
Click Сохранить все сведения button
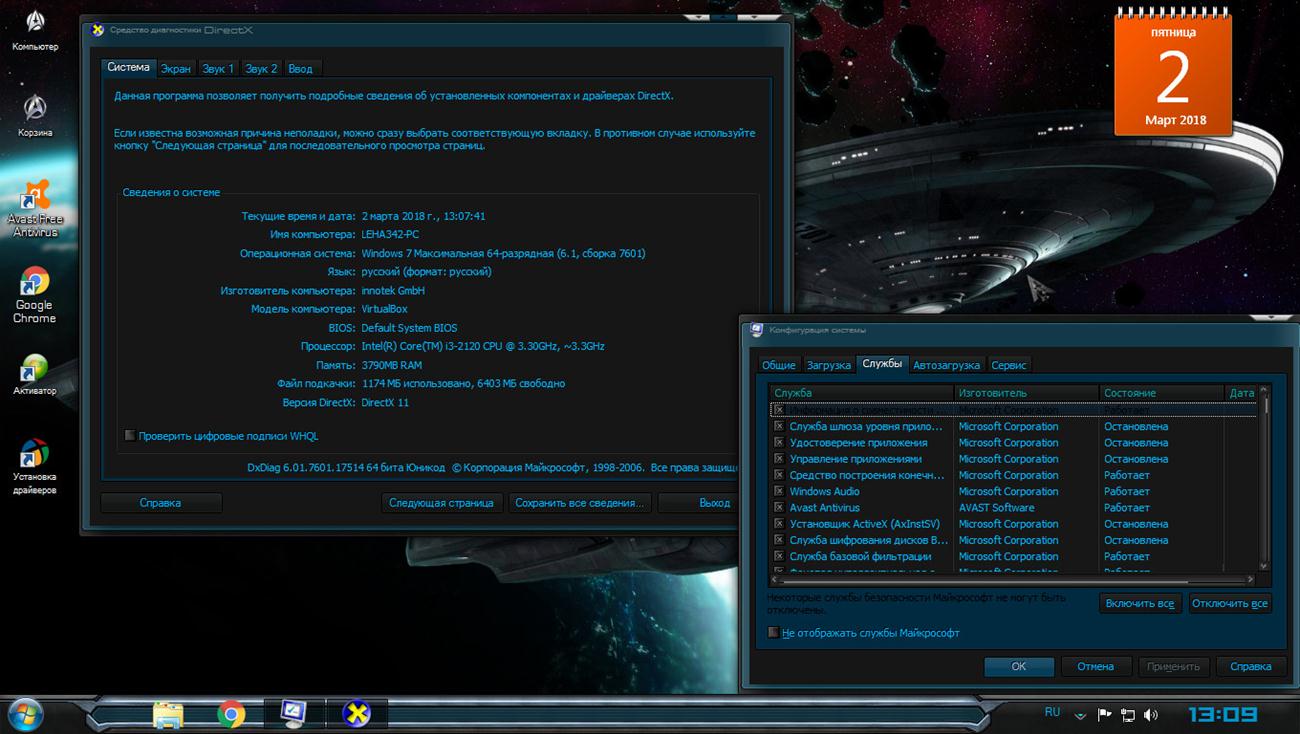click(x=580, y=503)
